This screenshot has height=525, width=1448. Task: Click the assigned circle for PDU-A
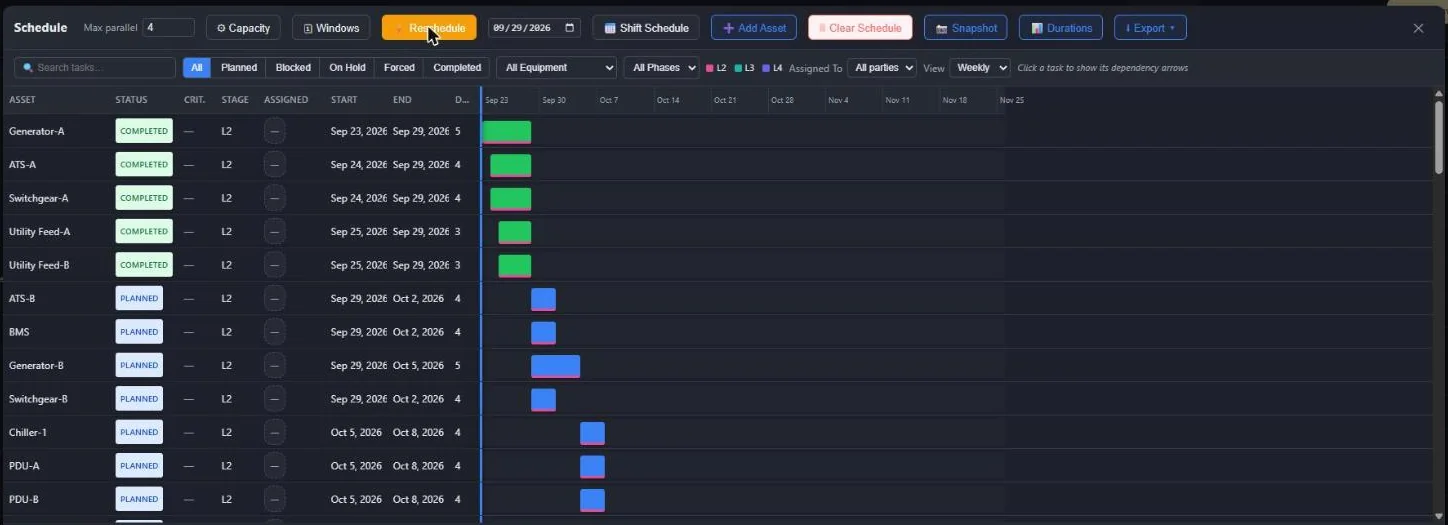click(275, 466)
